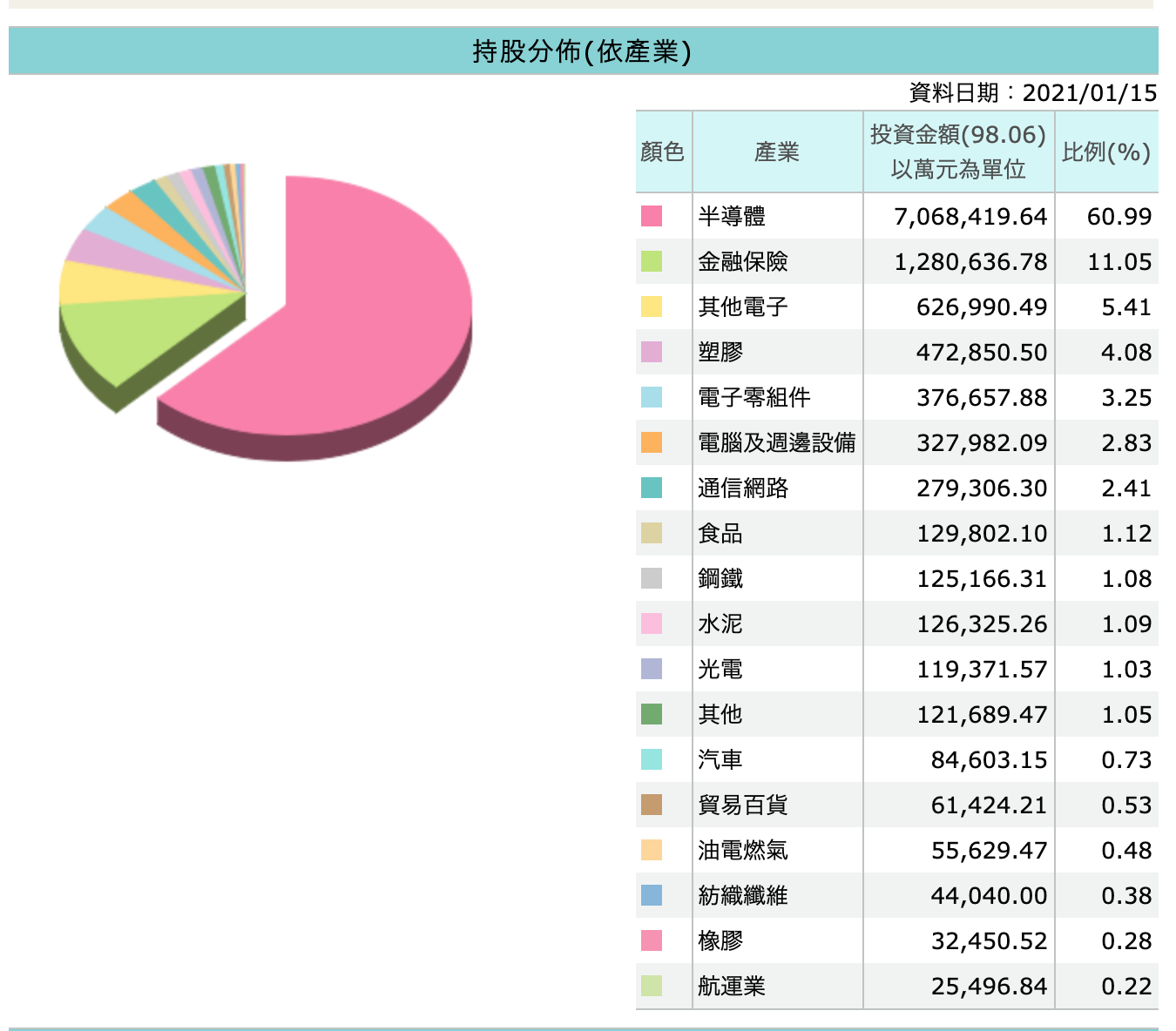This screenshot has width=1176, height=1031.
Task: Click the 產業 column header
Action: click(x=776, y=152)
